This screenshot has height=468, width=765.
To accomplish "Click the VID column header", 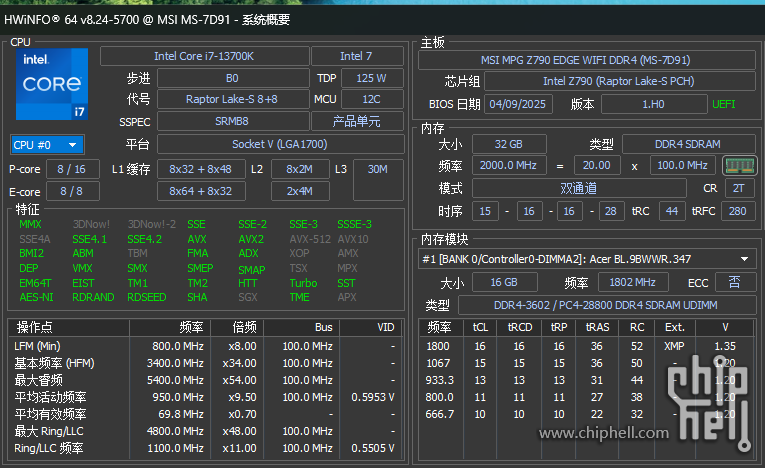I will click(x=371, y=327).
